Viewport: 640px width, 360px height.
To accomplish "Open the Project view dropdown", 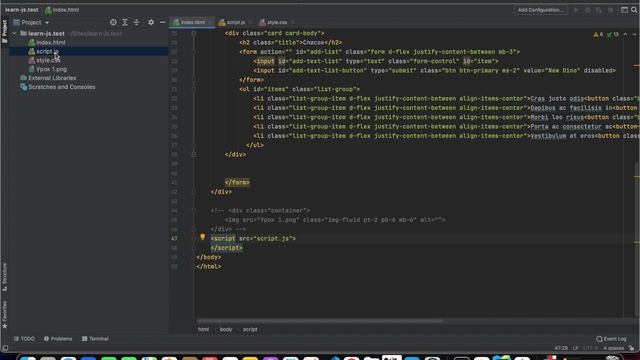I will [x=31, y=22].
